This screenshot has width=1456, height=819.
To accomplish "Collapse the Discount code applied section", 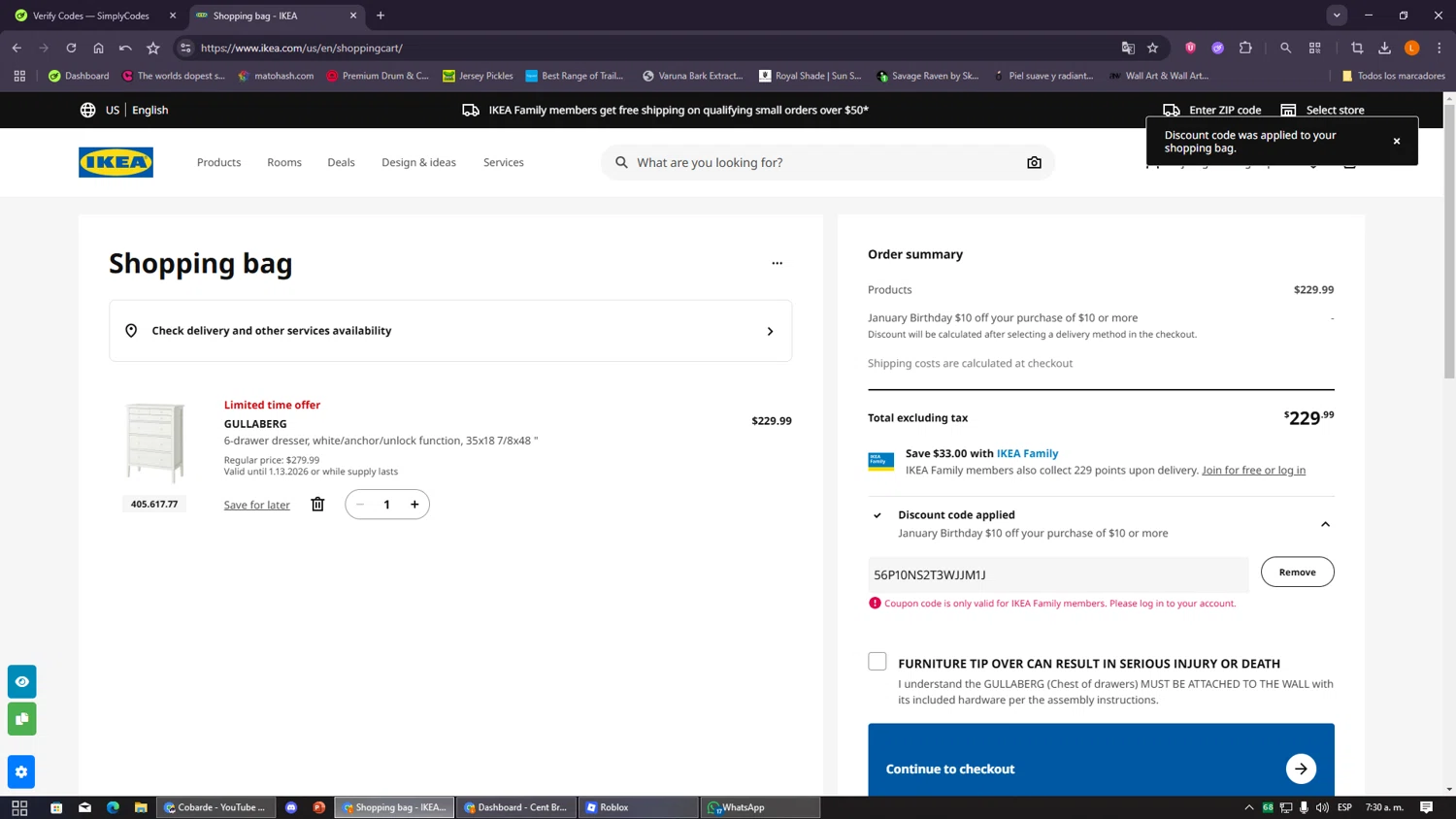I will 1325,524.
